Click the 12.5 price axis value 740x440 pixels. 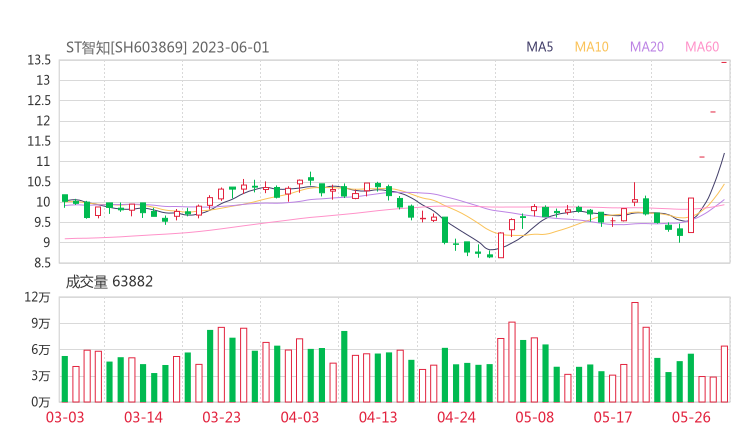[x=39, y=101]
